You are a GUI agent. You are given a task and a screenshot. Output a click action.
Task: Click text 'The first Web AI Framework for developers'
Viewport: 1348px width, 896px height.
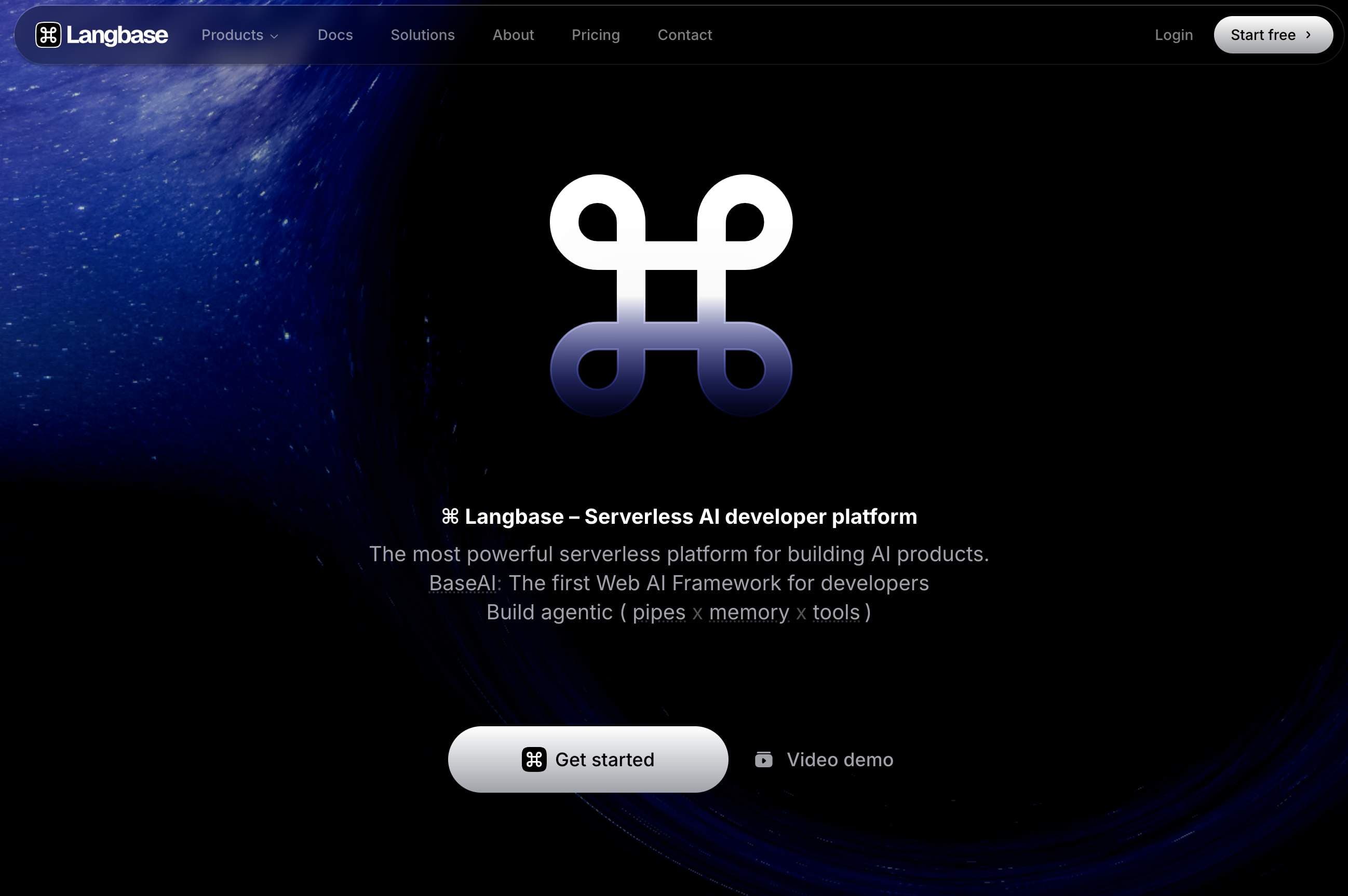click(x=718, y=583)
